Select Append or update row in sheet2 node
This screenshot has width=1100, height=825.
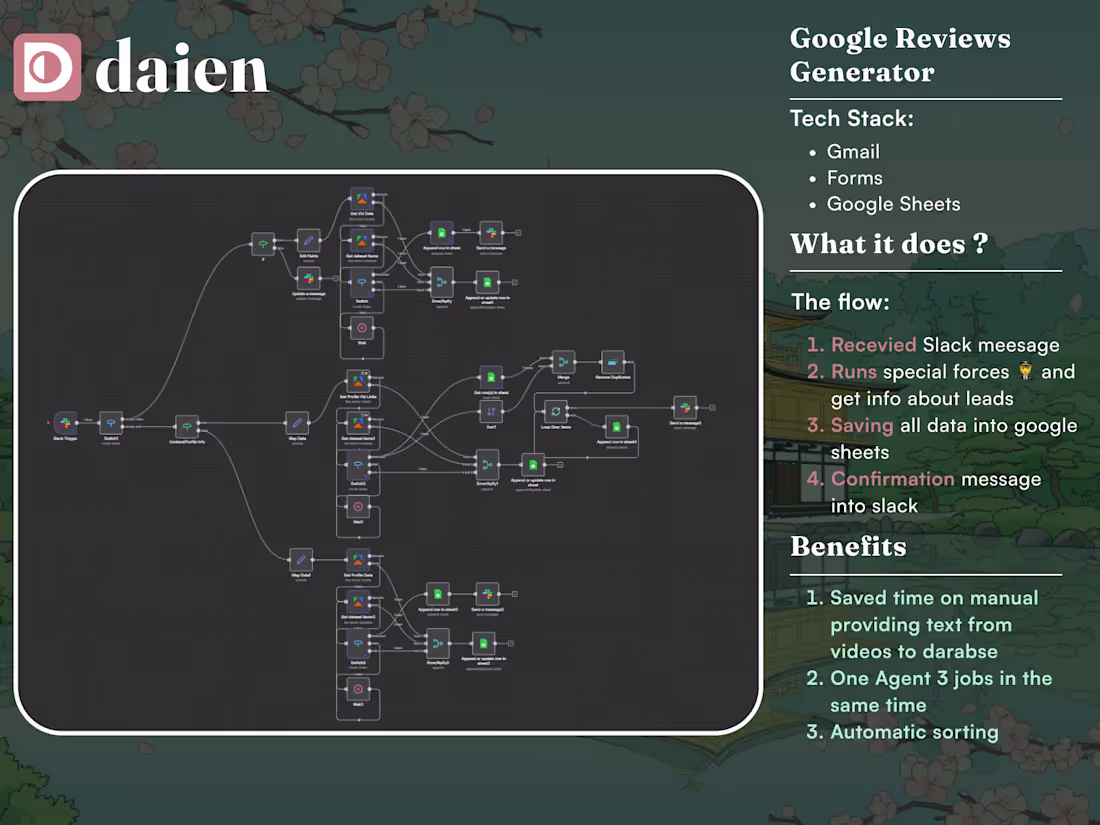pos(483,643)
